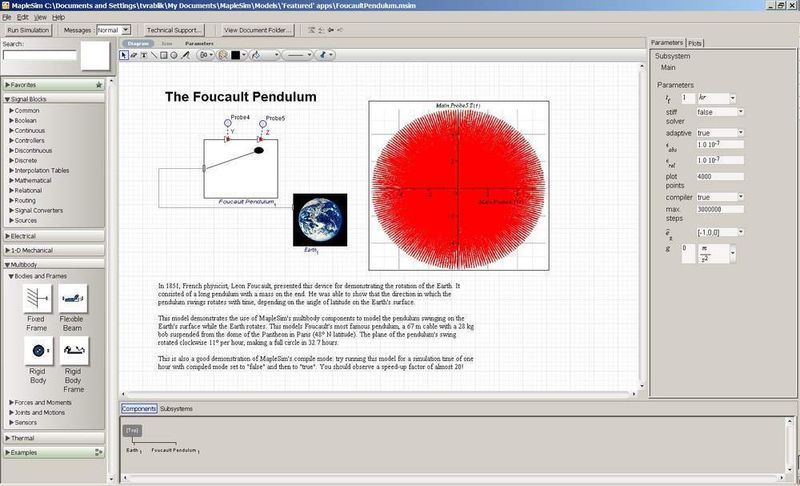Viewport: 800px width, 486px height.
Task: Click the Technical Support button
Action: point(174,30)
